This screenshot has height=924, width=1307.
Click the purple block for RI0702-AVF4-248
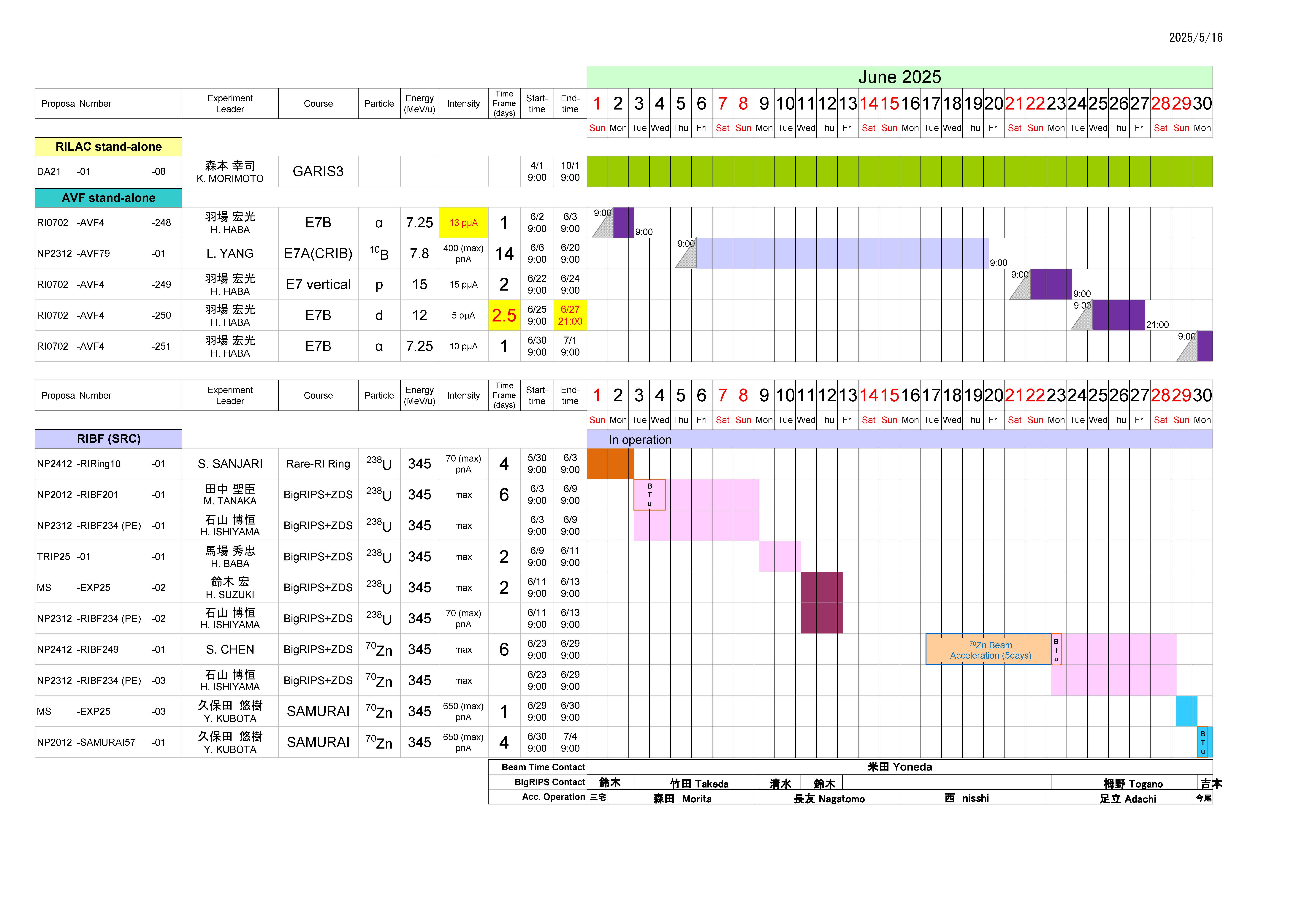point(623,223)
